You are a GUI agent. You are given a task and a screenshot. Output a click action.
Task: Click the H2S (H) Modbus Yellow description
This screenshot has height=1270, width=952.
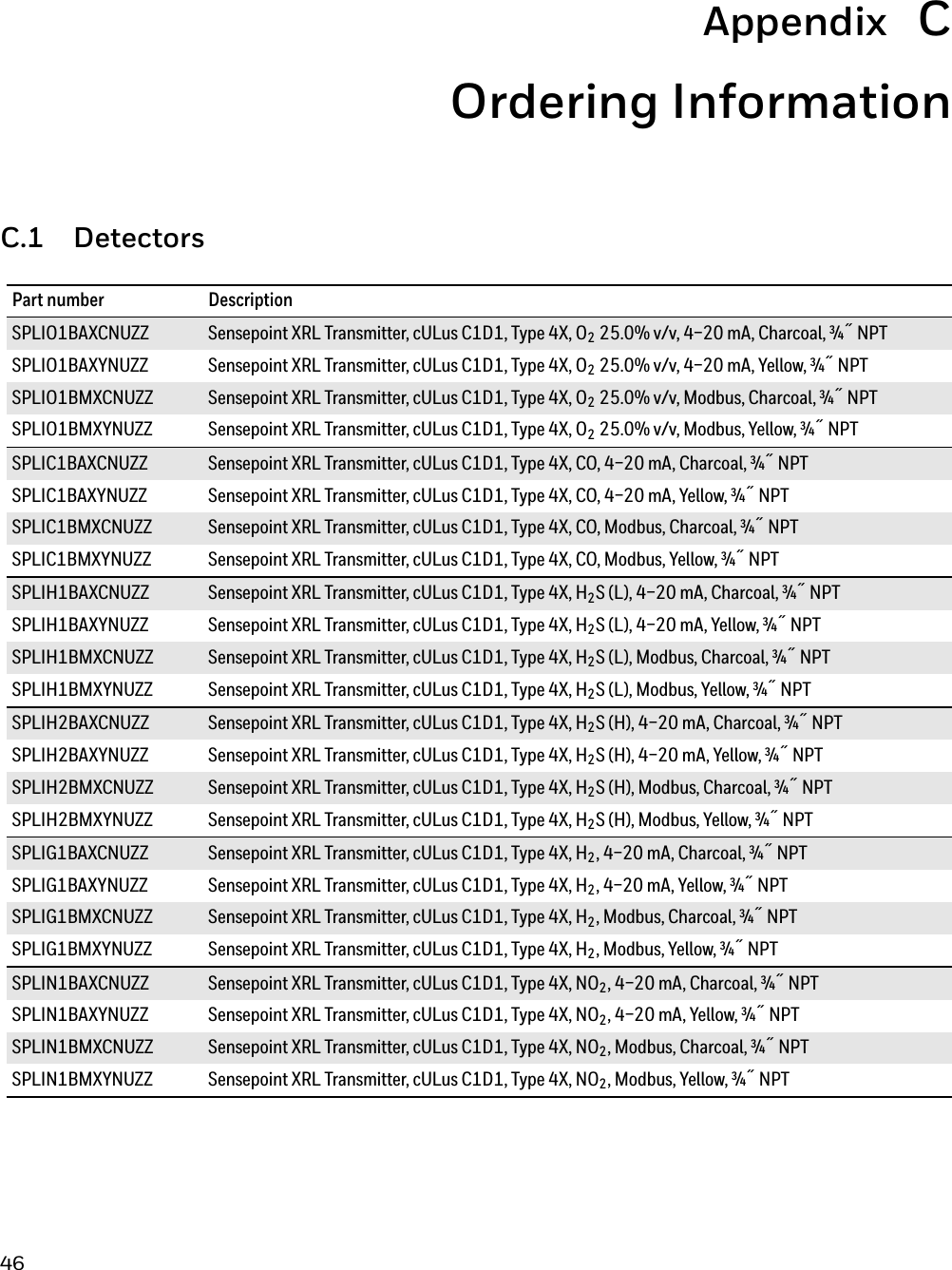tap(510, 819)
